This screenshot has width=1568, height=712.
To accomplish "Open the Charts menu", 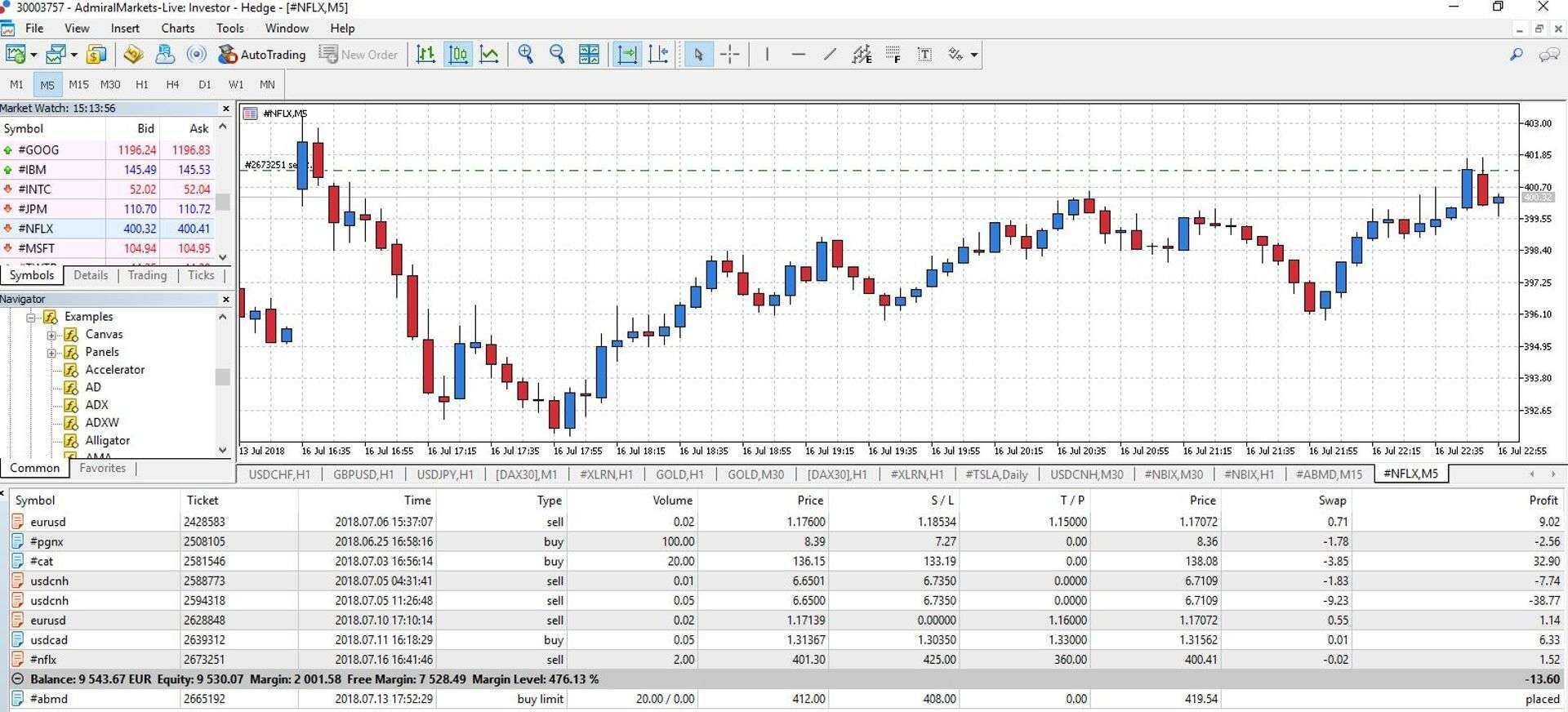I will (177, 28).
